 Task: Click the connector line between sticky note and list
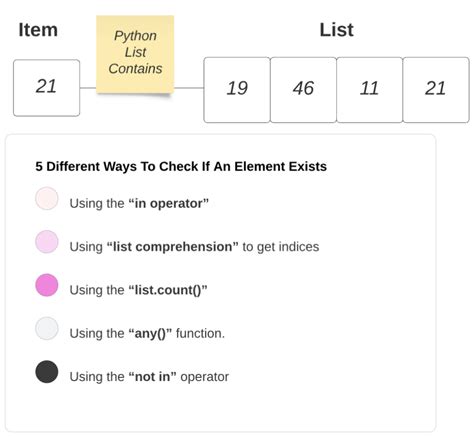(189, 88)
